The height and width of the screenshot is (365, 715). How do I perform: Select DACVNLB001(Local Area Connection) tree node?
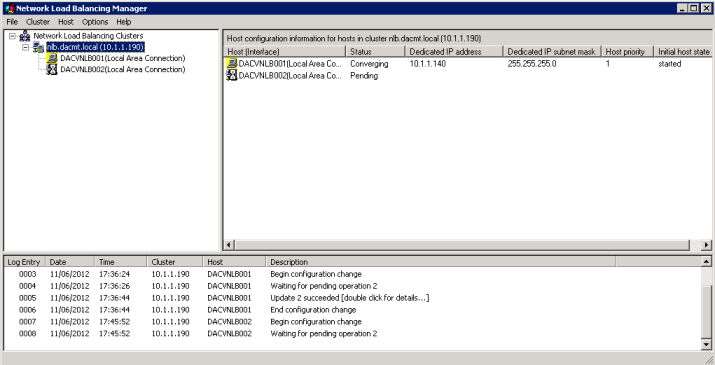click(123, 58)
